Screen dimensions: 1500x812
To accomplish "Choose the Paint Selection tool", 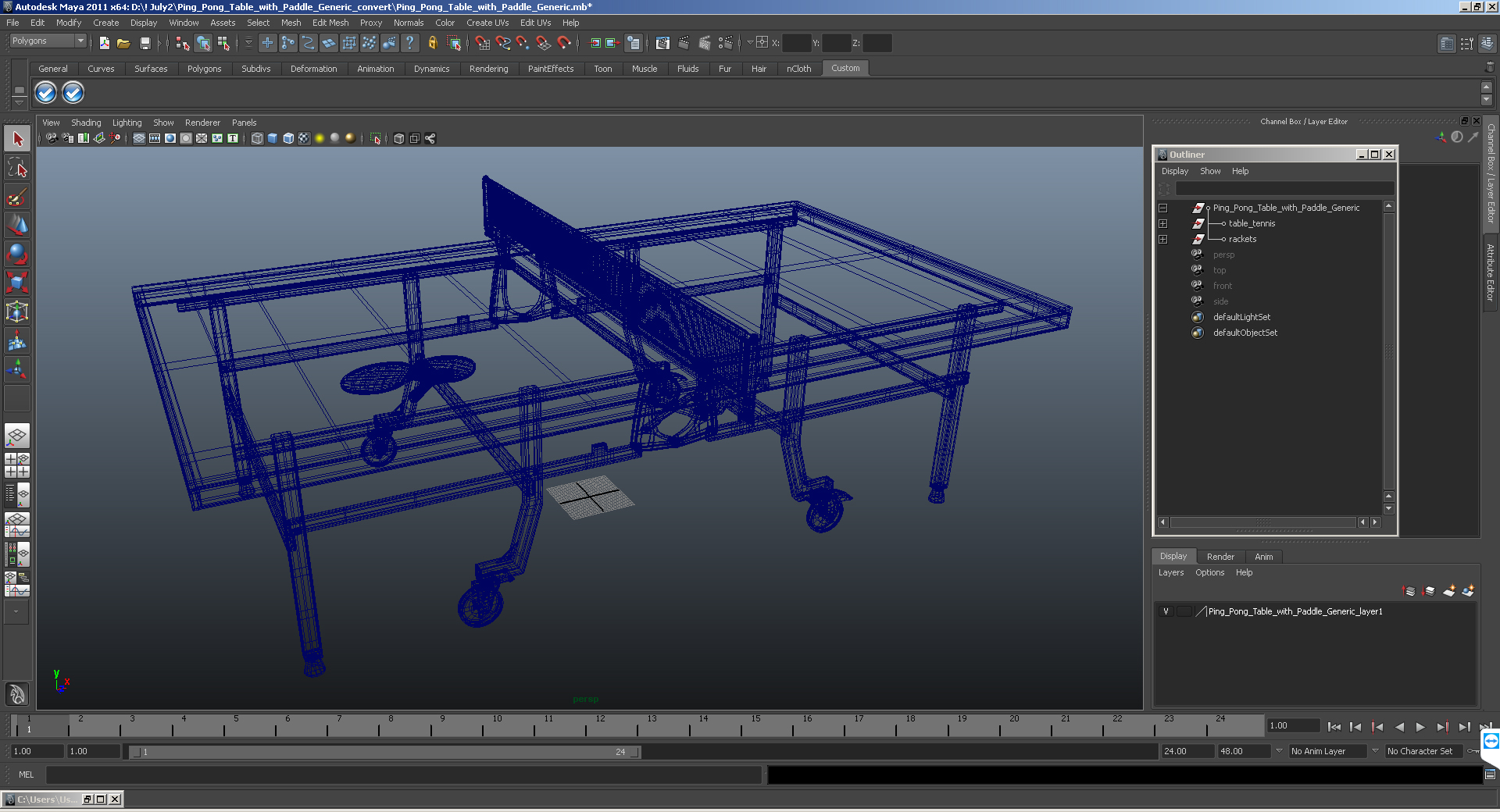I will click(17, 196).
